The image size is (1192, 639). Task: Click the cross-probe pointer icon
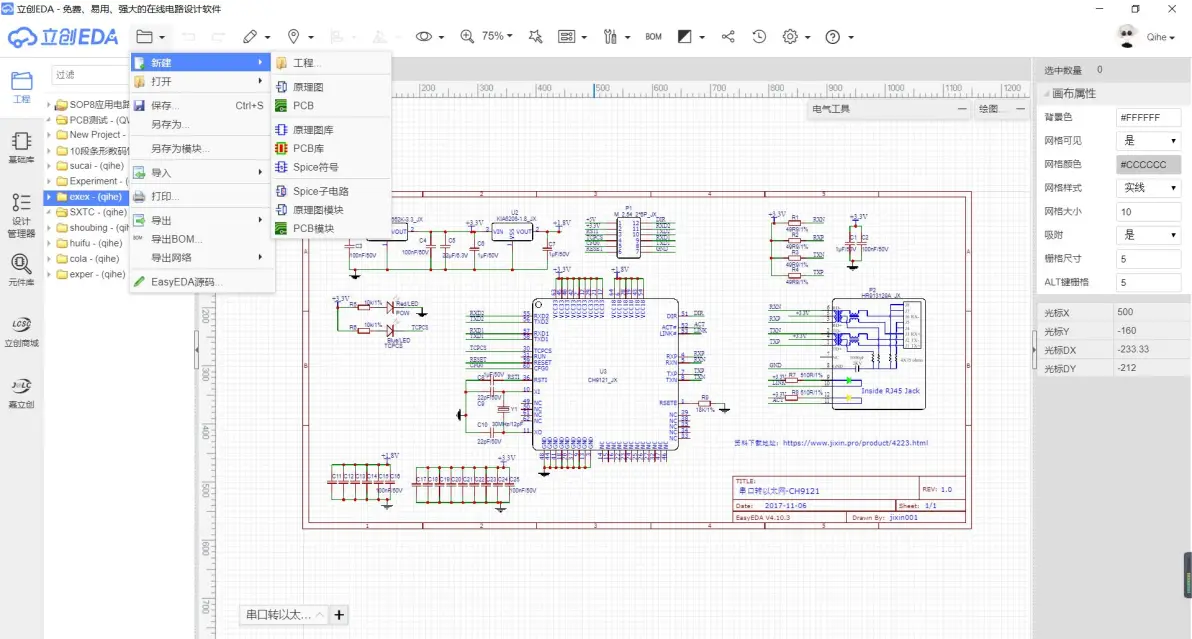coord(535,36)
